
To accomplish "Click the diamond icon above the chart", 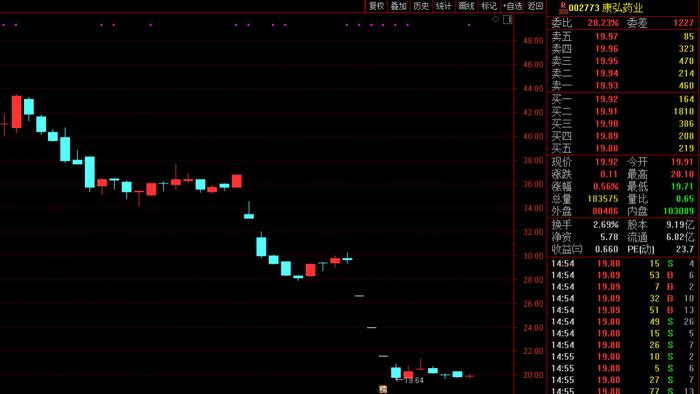I will click(x=495, y=19).
